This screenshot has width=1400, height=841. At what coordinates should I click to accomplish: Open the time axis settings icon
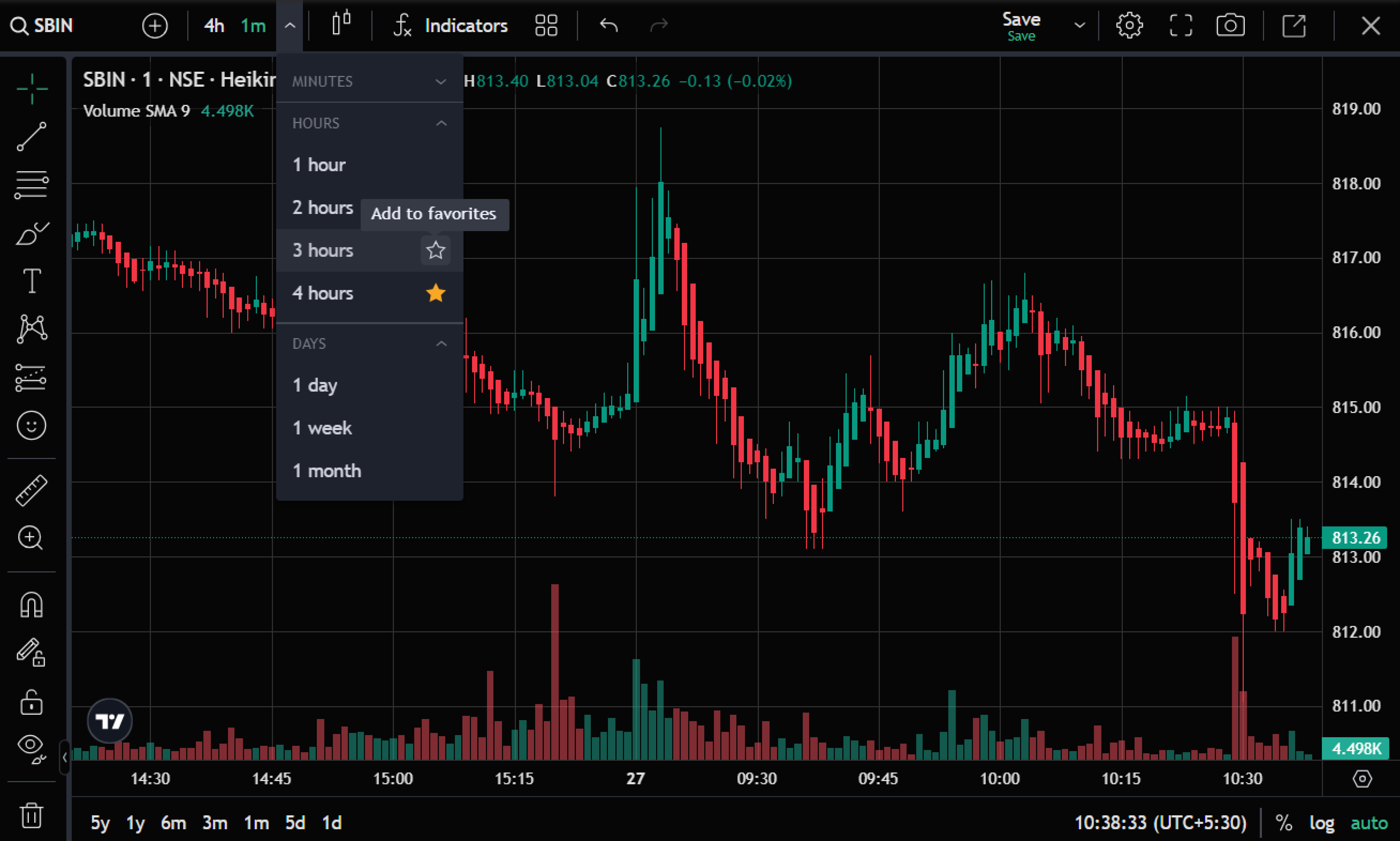point(1362,779)
